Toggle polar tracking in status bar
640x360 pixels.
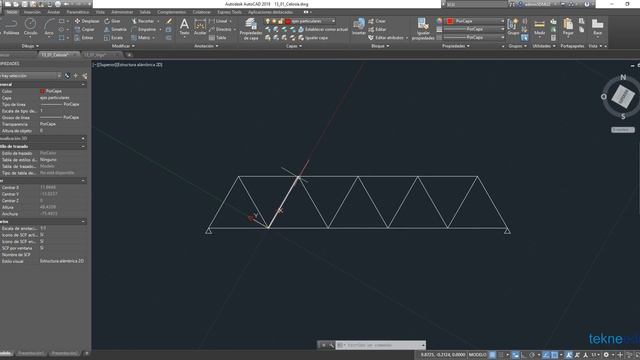[532, 355]
